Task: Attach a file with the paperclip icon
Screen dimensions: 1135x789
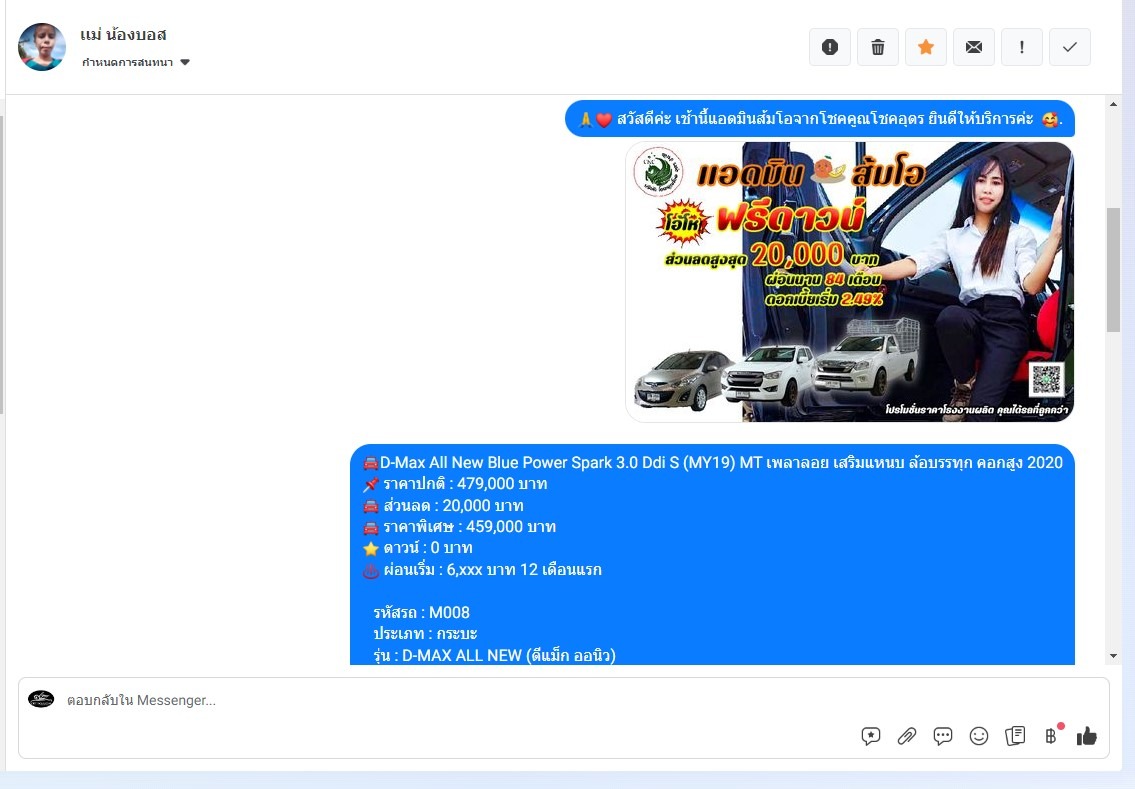Action: click(907, 736)
